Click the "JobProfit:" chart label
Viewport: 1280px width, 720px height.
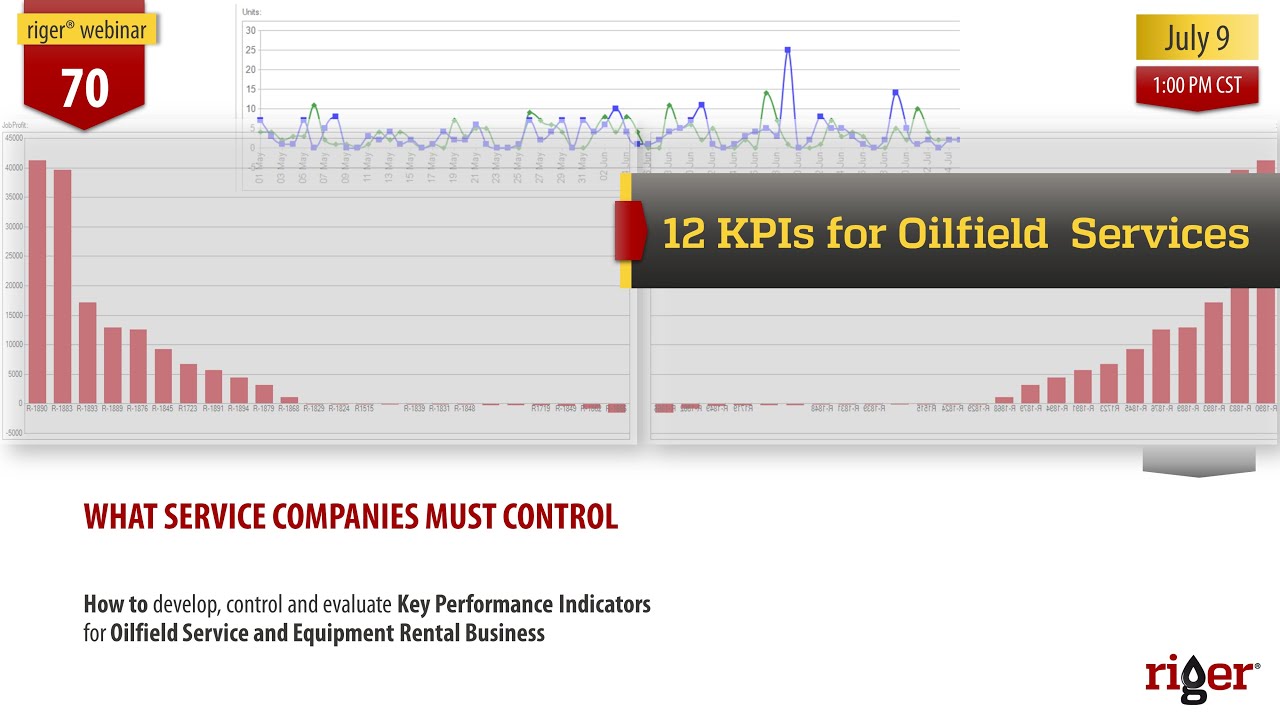tap(14, 126)
